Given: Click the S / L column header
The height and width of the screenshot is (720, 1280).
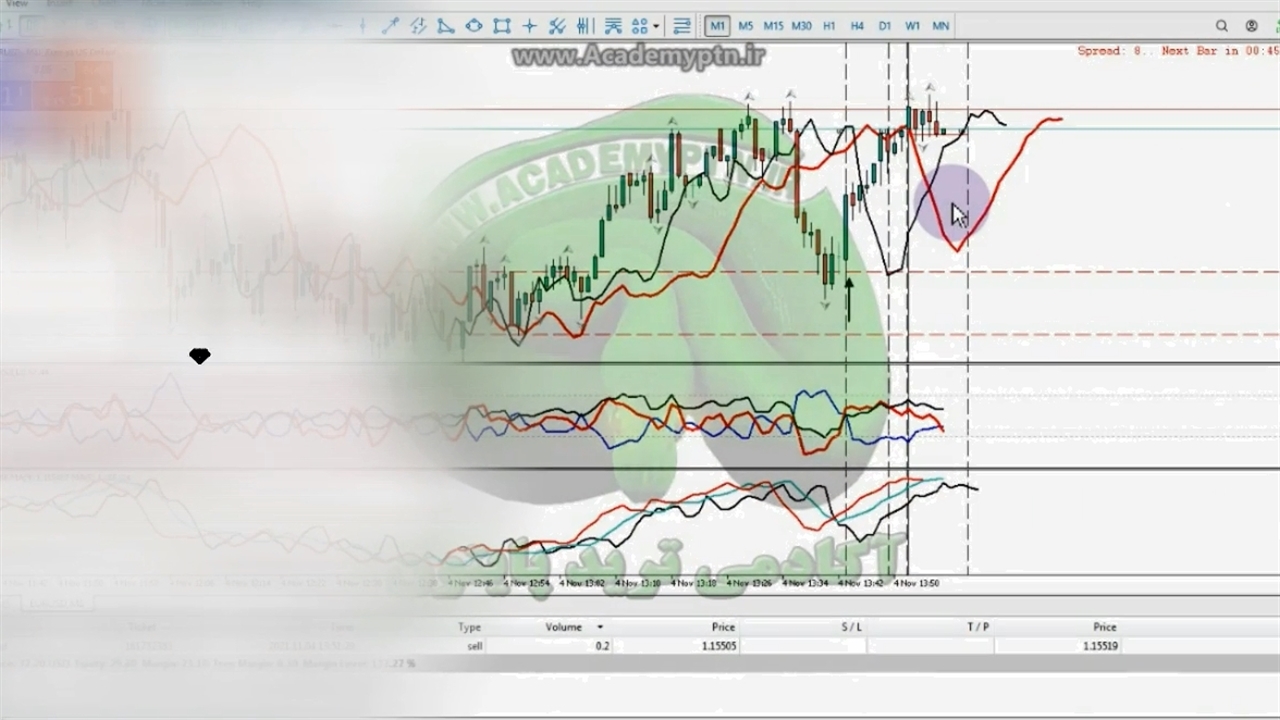Looking at the screenshot, I should click(851, 627).
